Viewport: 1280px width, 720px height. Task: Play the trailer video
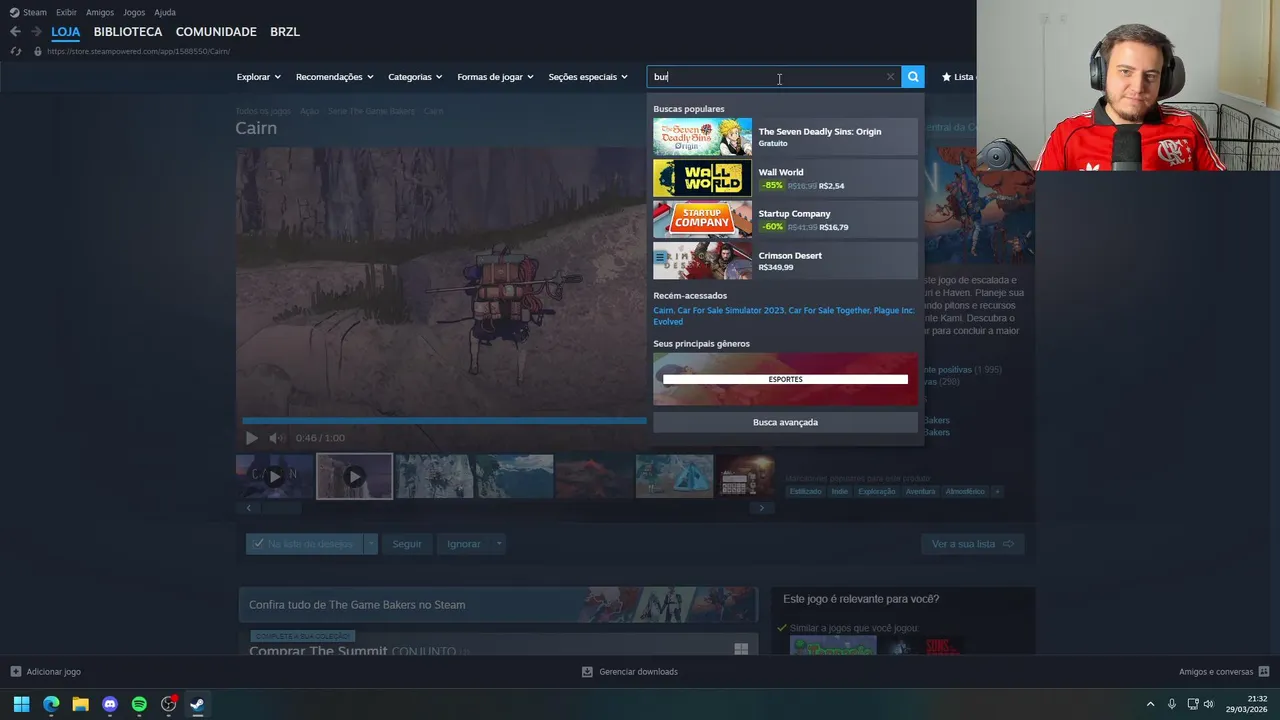[251, 438]
